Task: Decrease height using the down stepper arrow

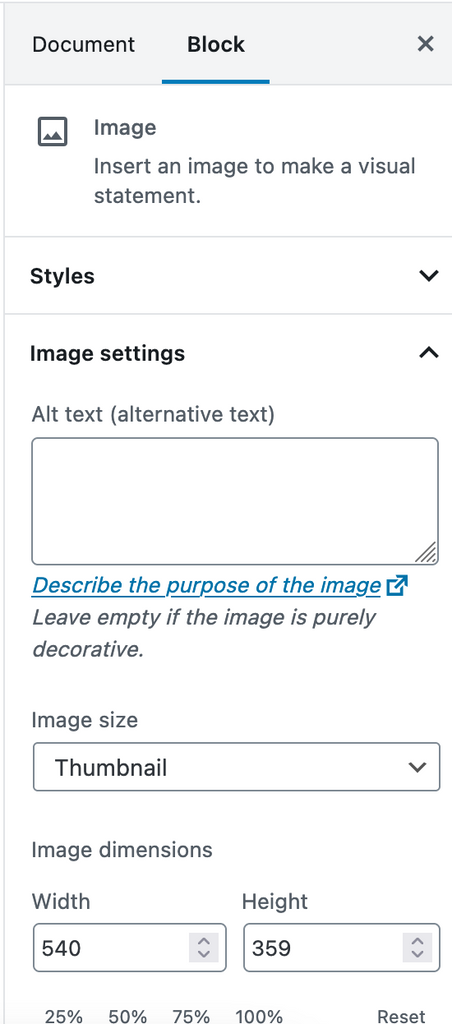Action: [417, 954]
